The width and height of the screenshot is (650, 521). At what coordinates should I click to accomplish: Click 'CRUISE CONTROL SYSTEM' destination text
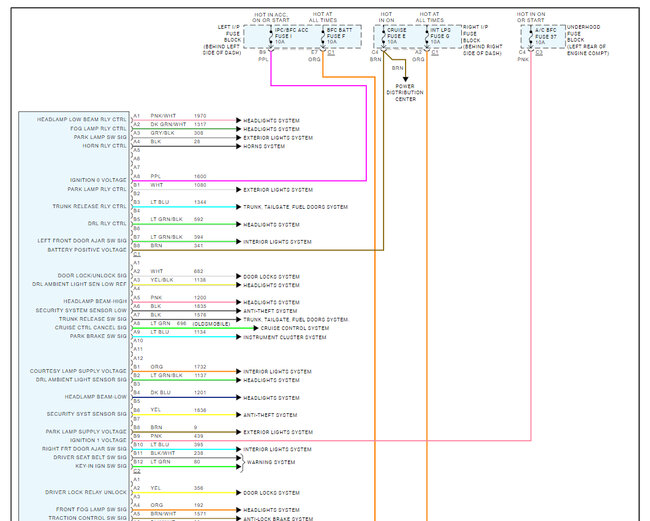(295, 328)
